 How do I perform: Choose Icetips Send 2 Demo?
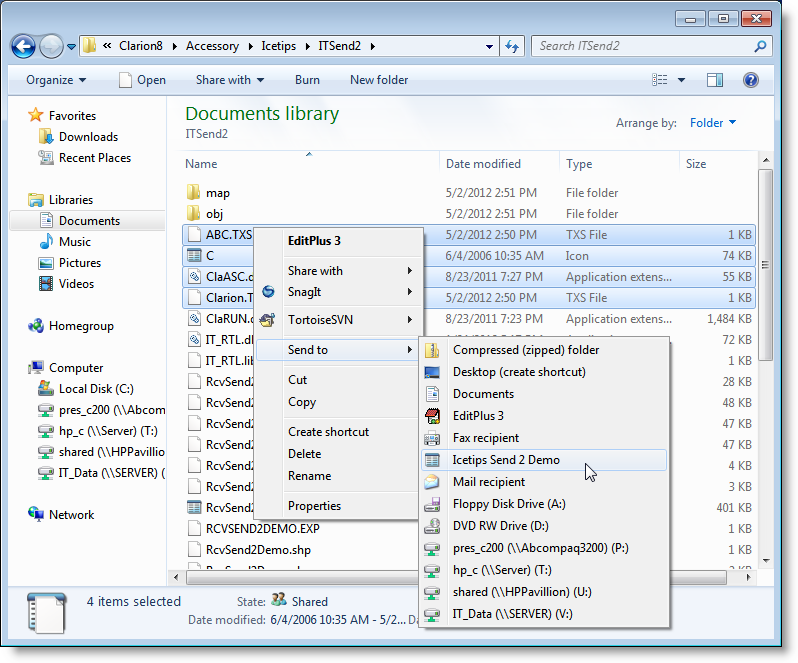click(x=506, y=460)
